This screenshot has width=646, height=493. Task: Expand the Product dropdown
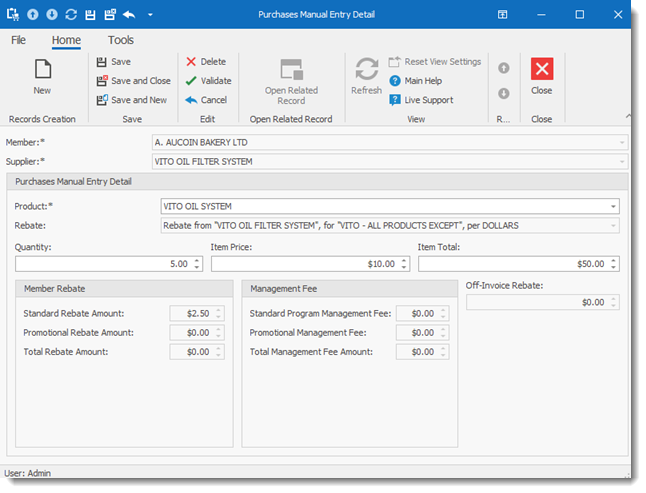point(612,207)
